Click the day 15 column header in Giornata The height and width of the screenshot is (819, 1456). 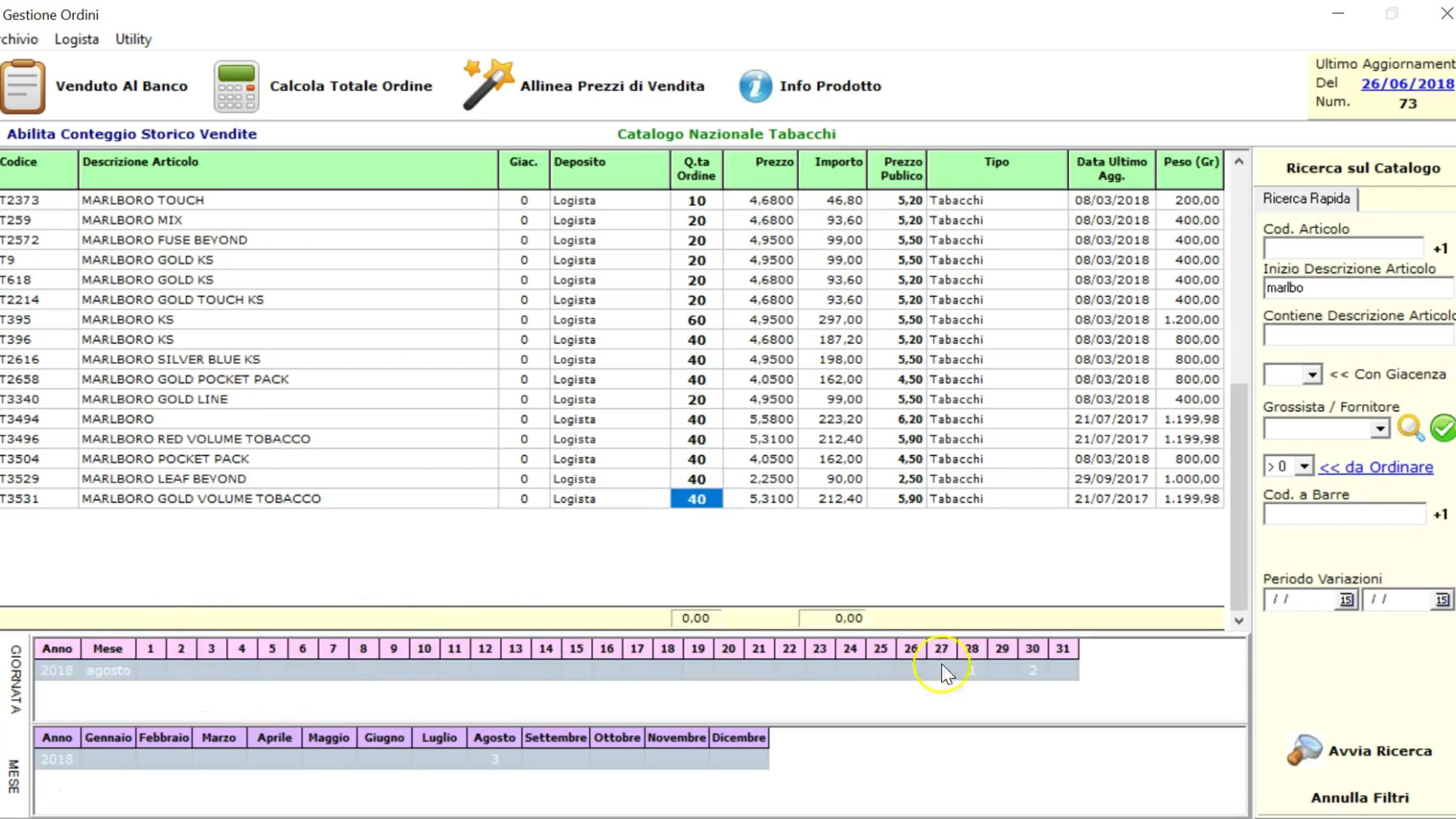pyautogui.click(x=576, y=649)
